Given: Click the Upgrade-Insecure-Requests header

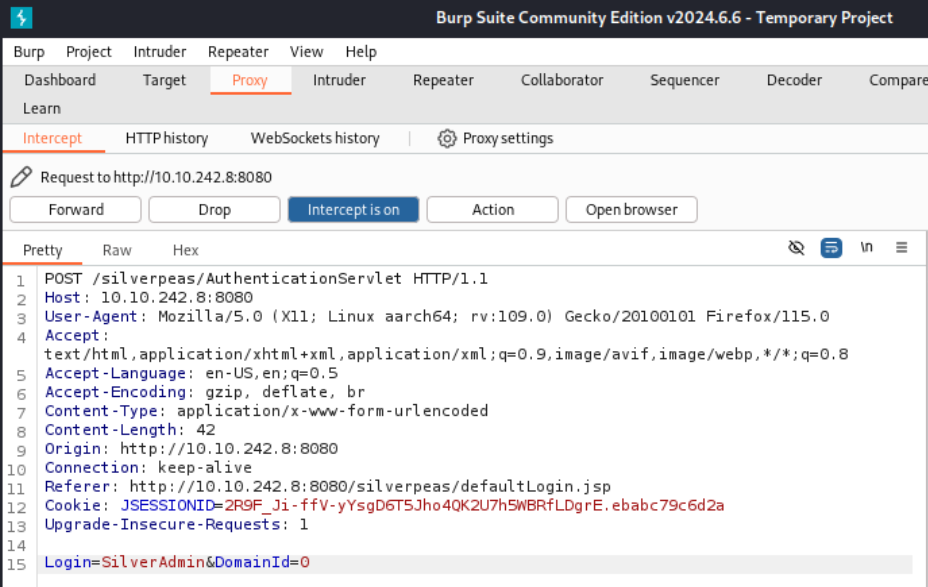Looking at the screenshot, I should point(176,525).
